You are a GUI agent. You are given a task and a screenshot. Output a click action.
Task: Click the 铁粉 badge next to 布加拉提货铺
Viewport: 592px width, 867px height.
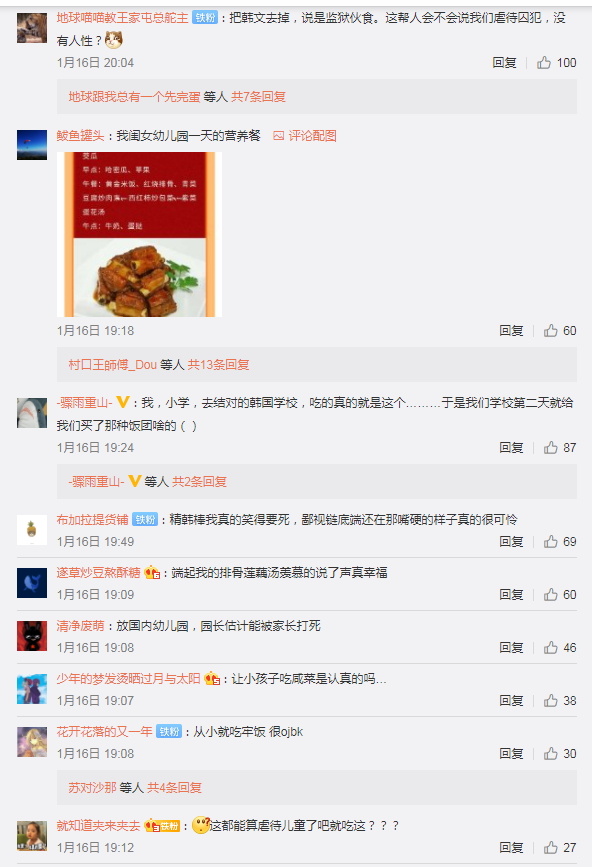point(145,520)
